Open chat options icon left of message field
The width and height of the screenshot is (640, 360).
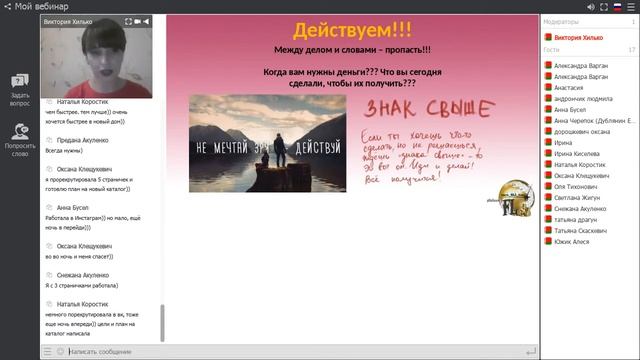coord(48,351)
